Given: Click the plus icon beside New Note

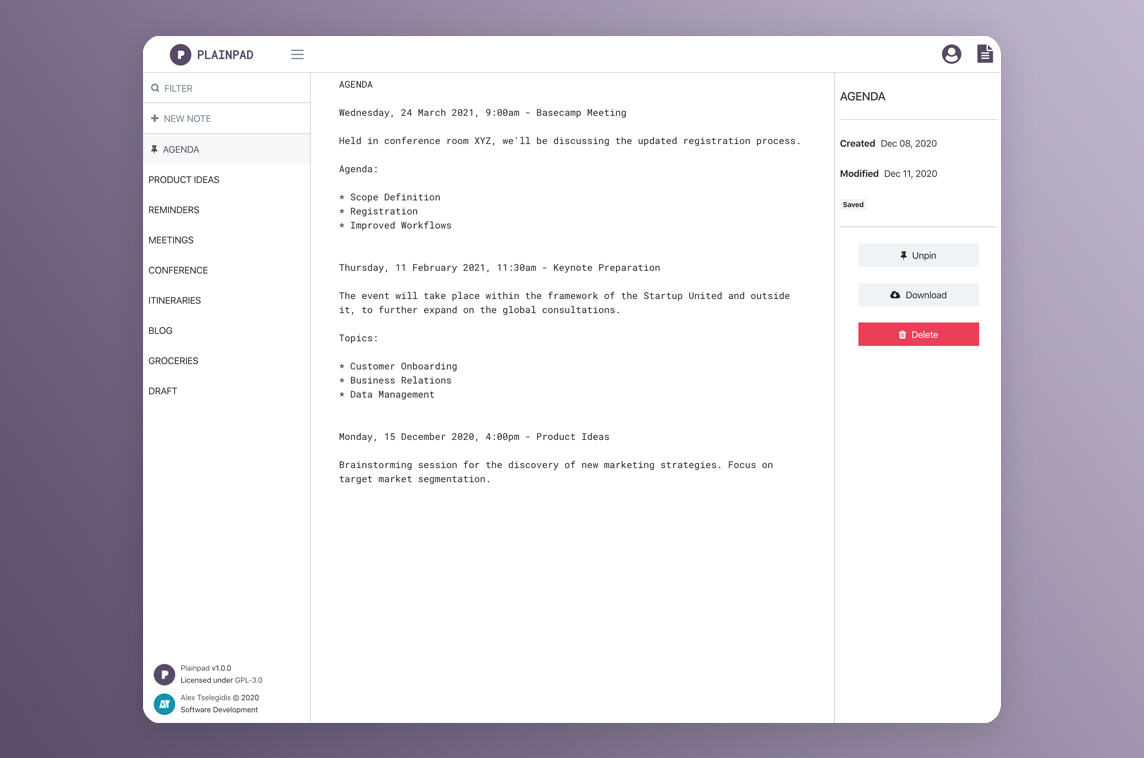Looking at the screenshot, I should click(x=154, y=118).
